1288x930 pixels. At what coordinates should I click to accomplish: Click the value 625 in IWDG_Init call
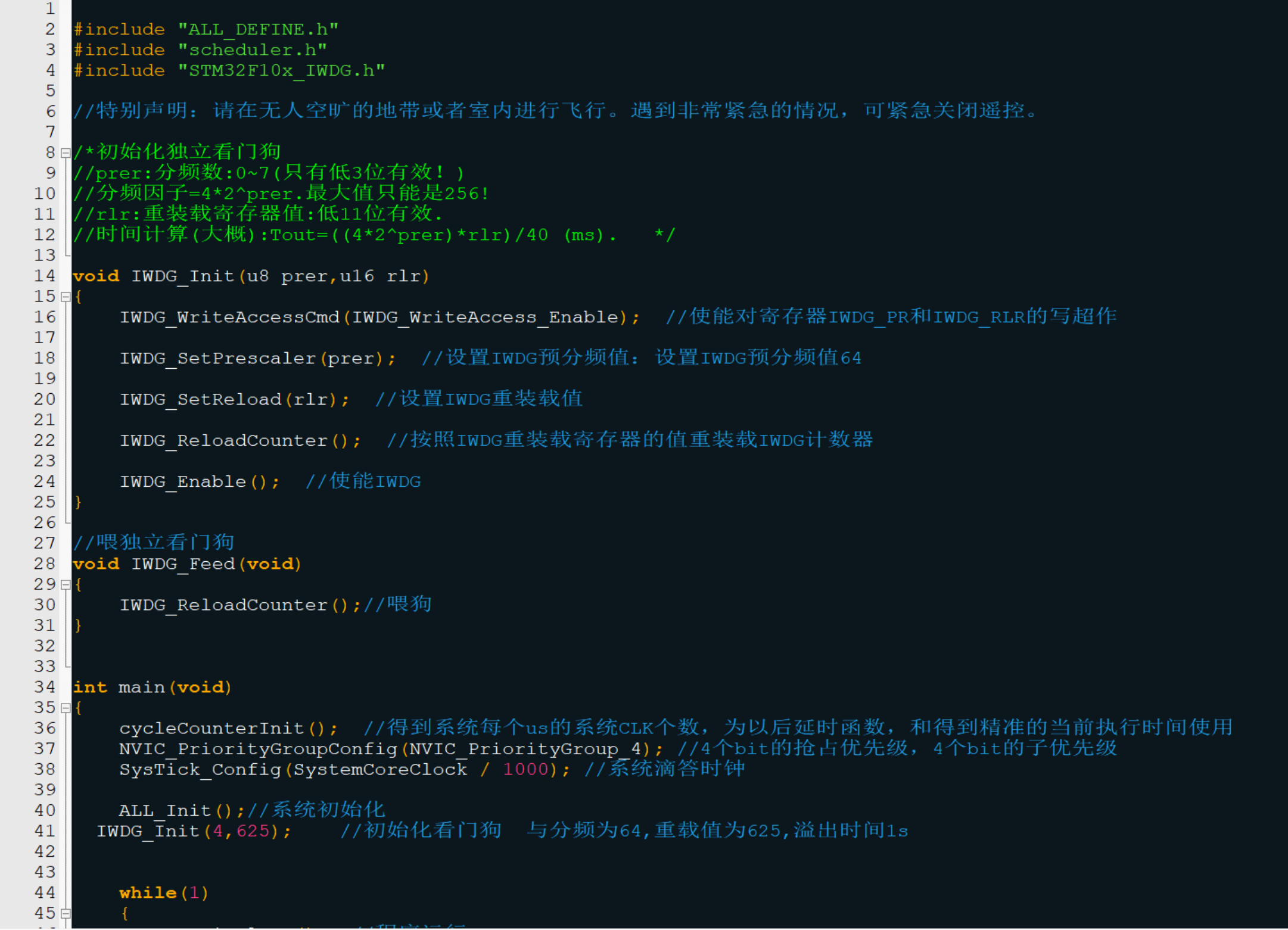[x=253, y=831]
